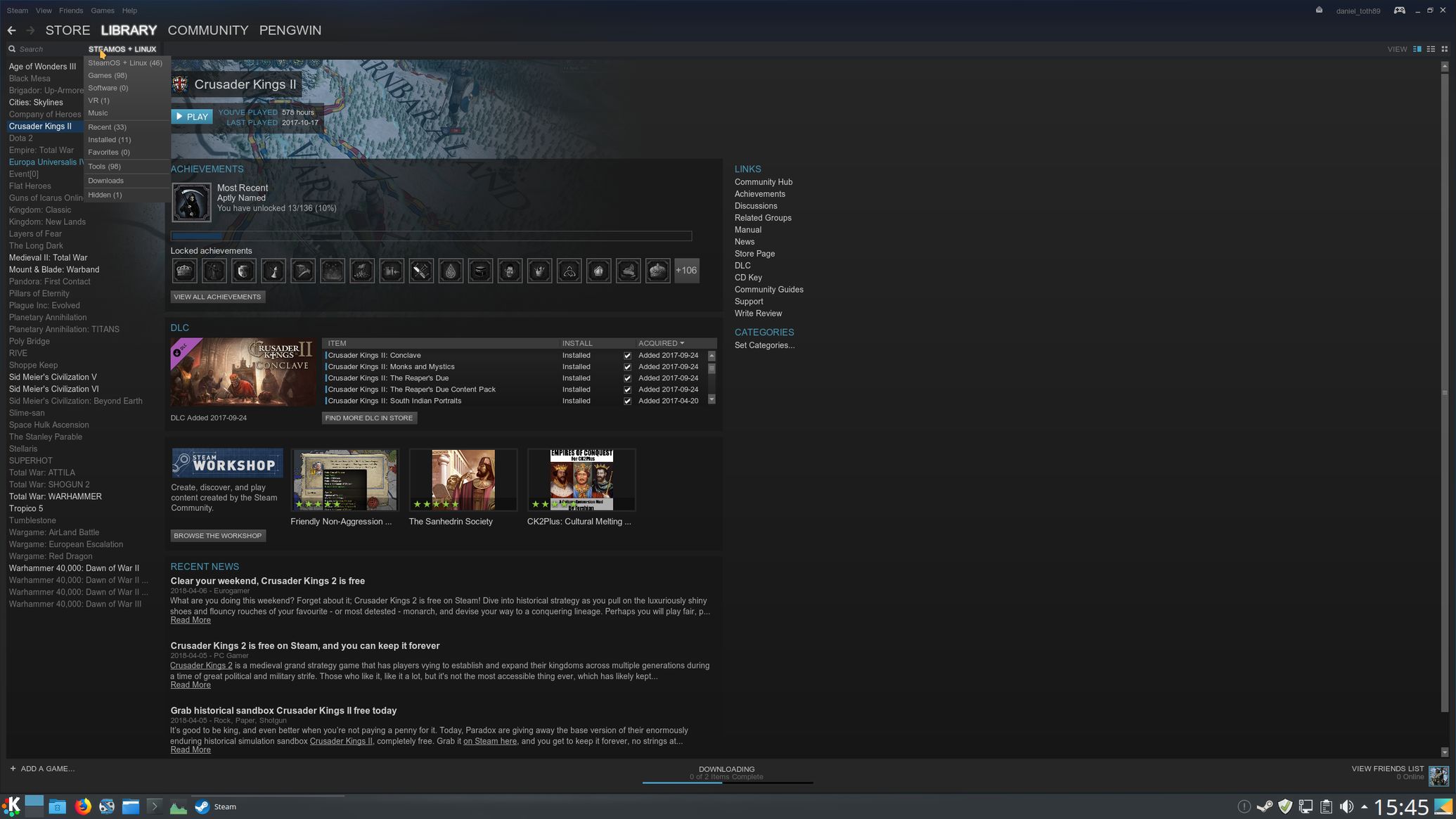Play Crusader Kings II
The image size is (1456, 819).
pos(192,117)
